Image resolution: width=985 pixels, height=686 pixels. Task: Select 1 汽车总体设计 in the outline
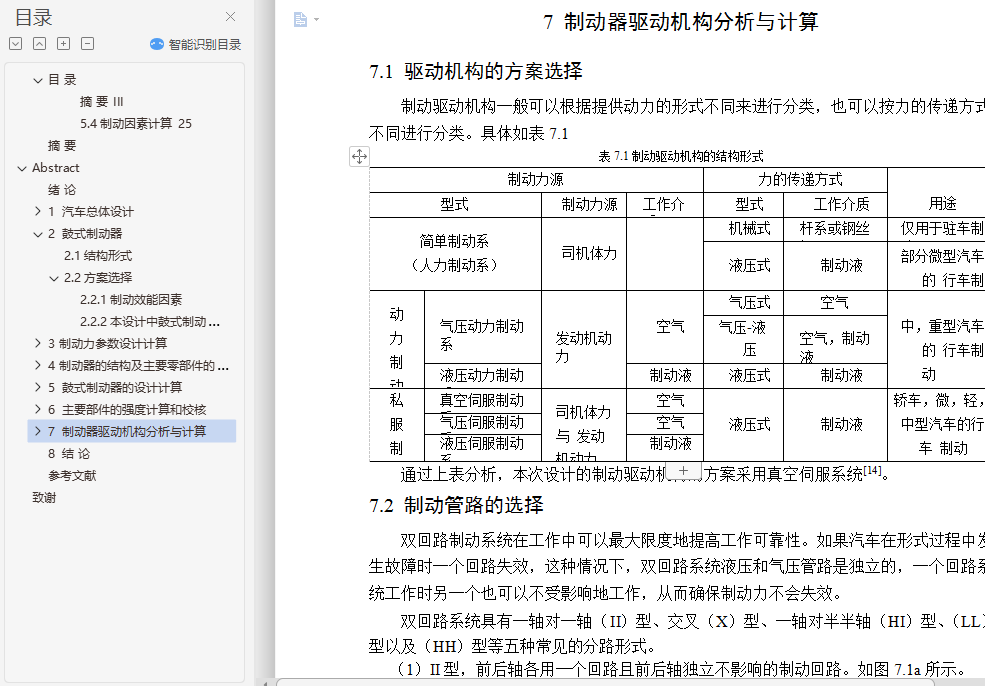tap(91, 212)
